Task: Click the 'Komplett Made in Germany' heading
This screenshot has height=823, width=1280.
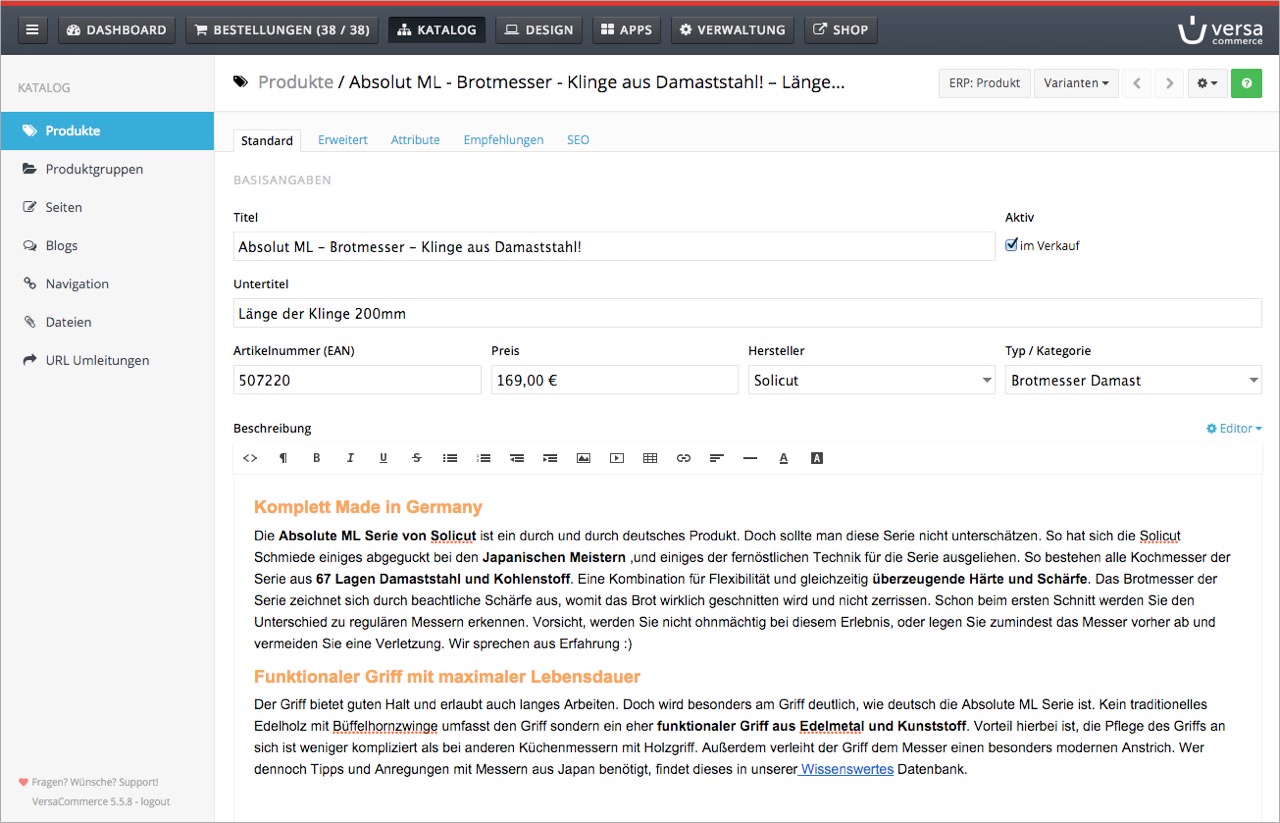Action: coord(368,507)
